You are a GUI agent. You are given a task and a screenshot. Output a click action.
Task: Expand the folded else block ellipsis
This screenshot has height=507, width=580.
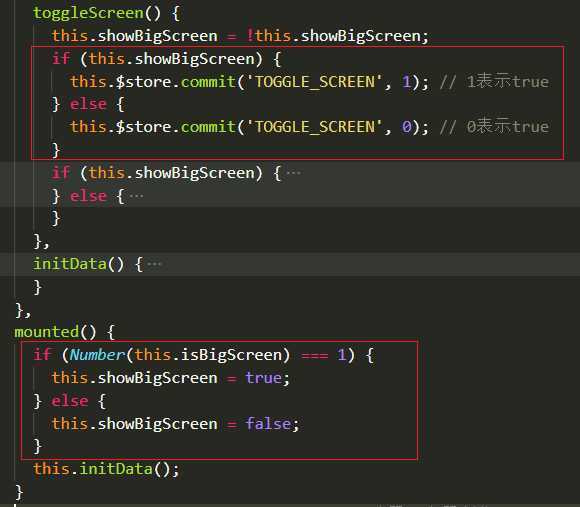(136, 196)
